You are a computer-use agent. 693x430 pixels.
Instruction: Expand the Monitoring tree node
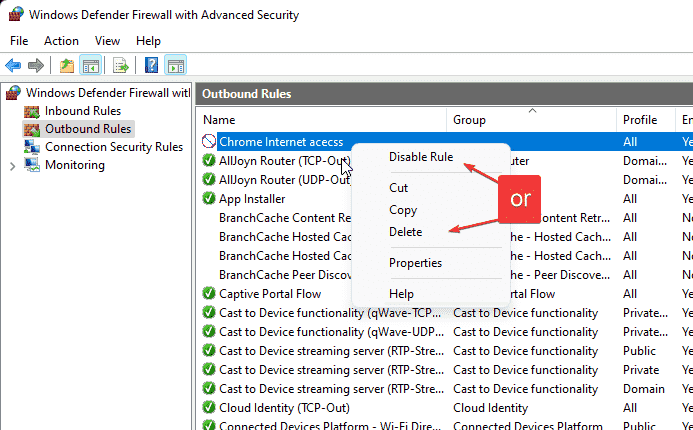tap(12, 166)
